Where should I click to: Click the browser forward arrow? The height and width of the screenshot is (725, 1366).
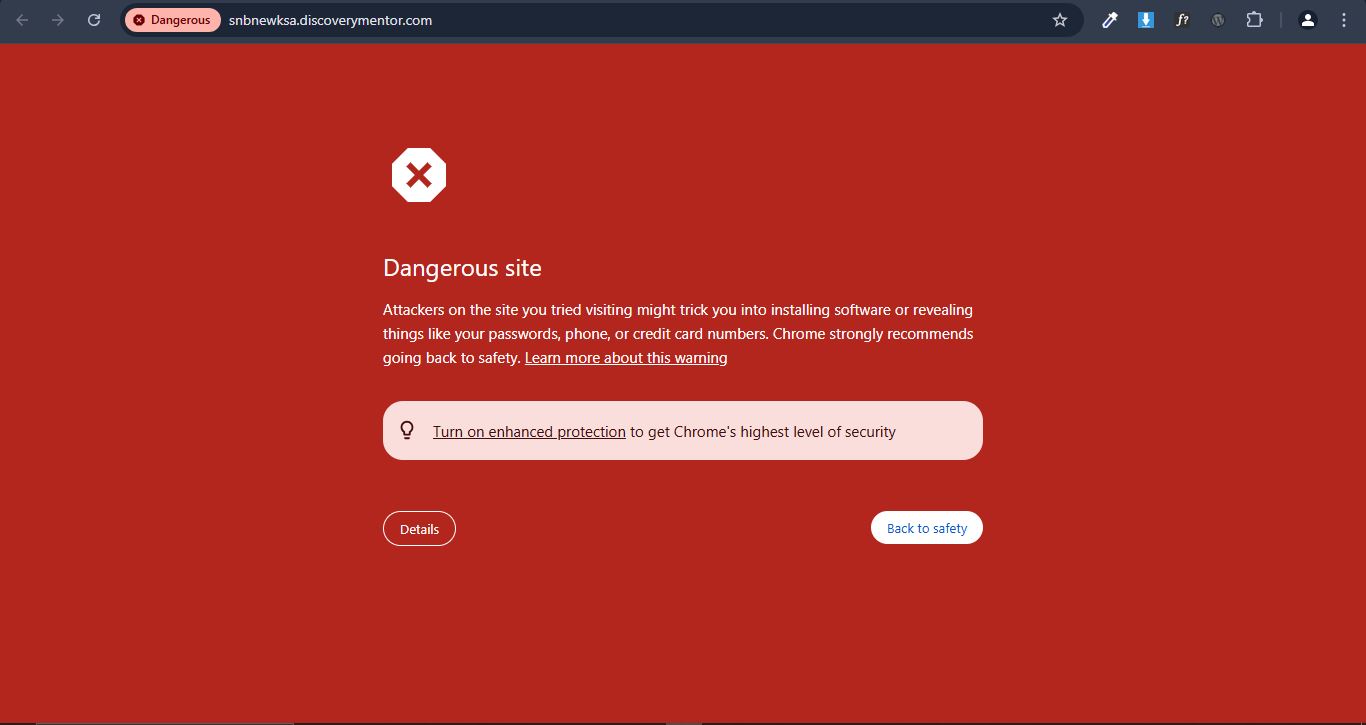pyautogui.click(x=58, y=20)
